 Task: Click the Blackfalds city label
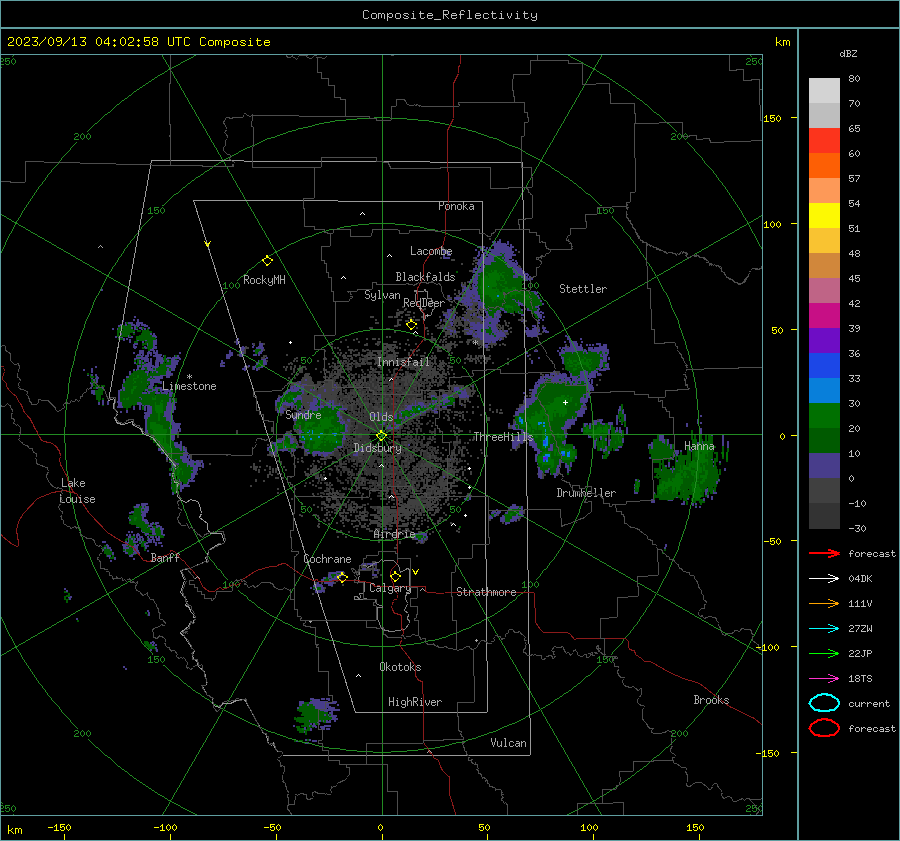pos(425,277)
